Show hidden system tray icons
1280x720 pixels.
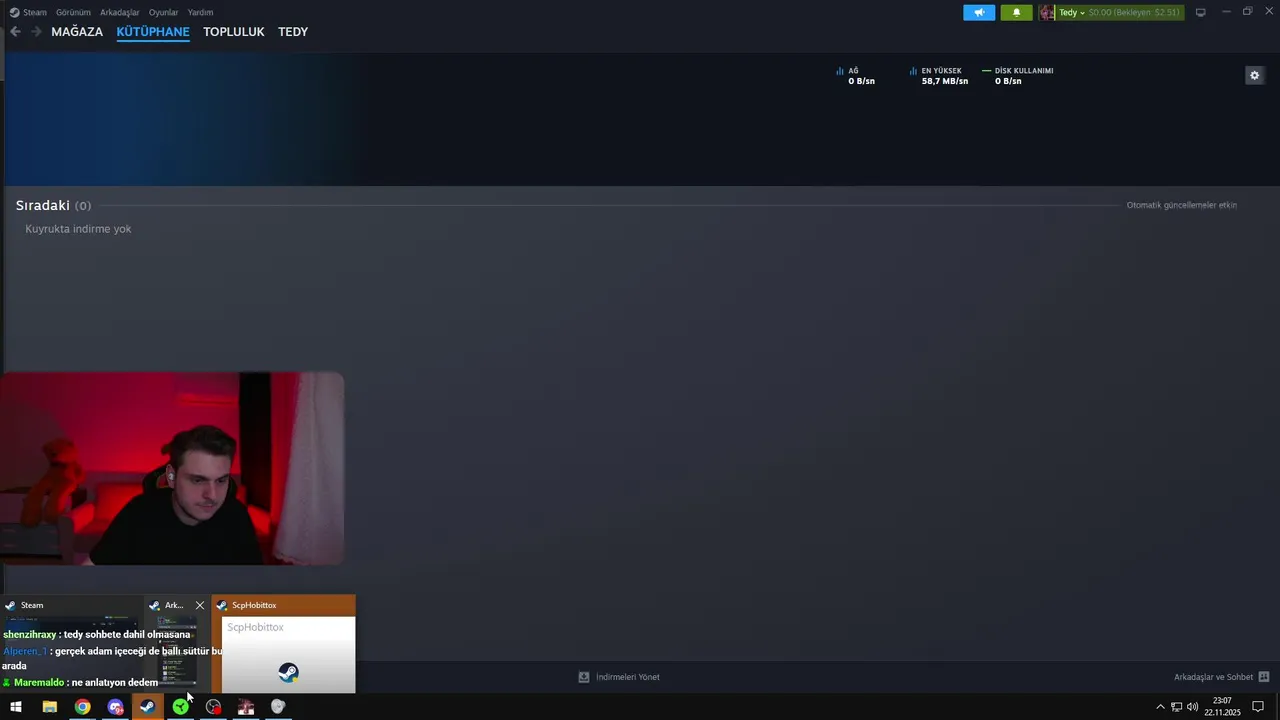[x=1160, y=707]
